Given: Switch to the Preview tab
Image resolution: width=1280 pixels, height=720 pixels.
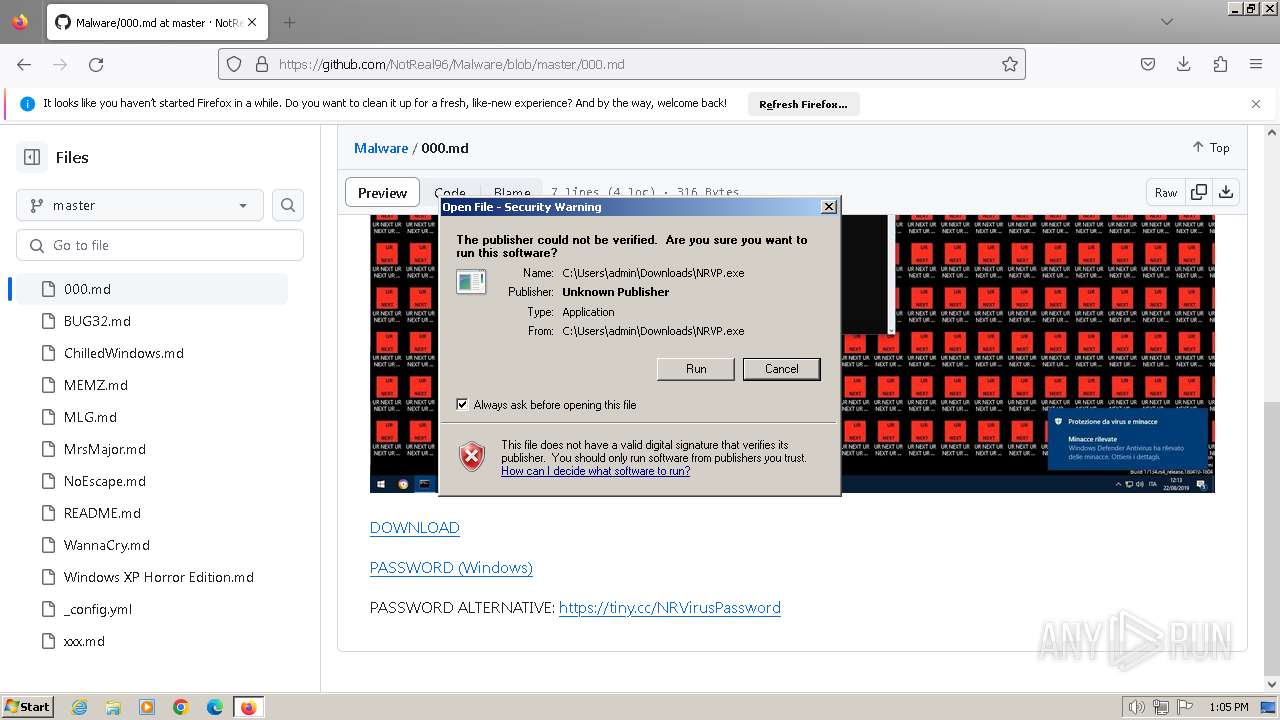Looking at the screenshot, I should pos(382,193).
